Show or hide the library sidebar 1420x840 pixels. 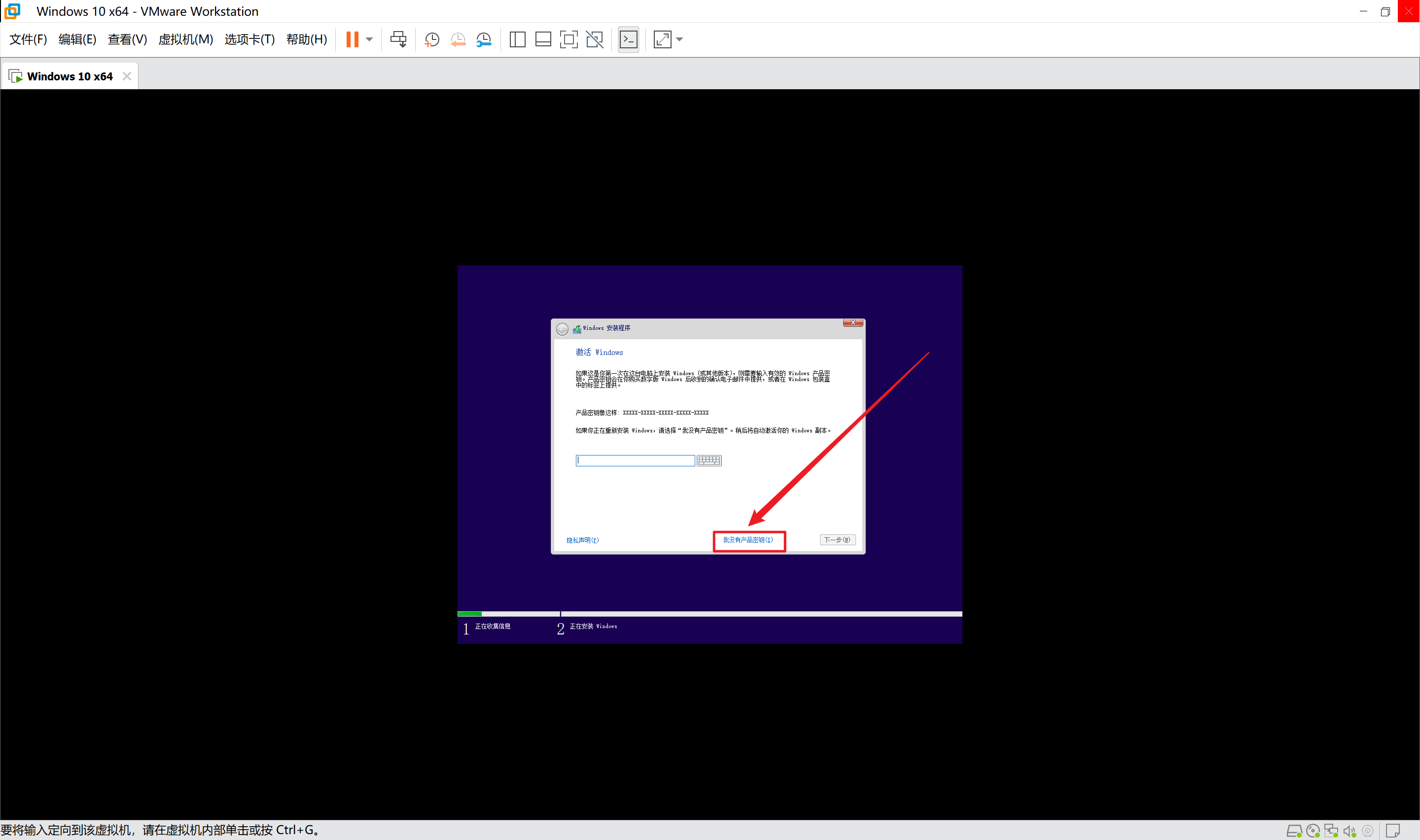click(x=517, y=39)
